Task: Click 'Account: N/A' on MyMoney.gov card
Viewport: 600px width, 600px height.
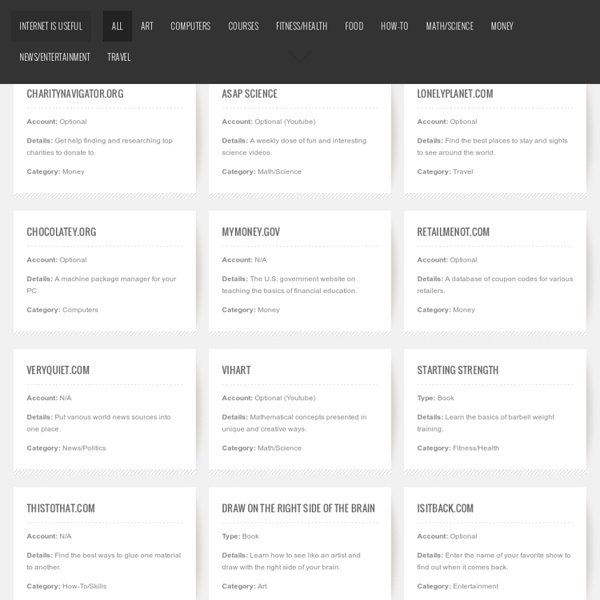Action: (x=244, y=260)
